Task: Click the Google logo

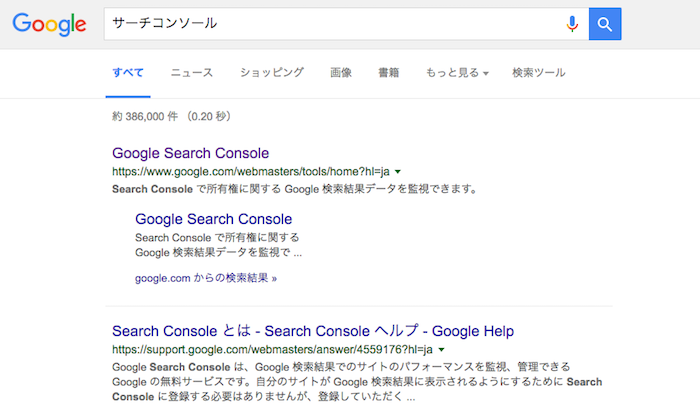Action: (x=49, y=24)
